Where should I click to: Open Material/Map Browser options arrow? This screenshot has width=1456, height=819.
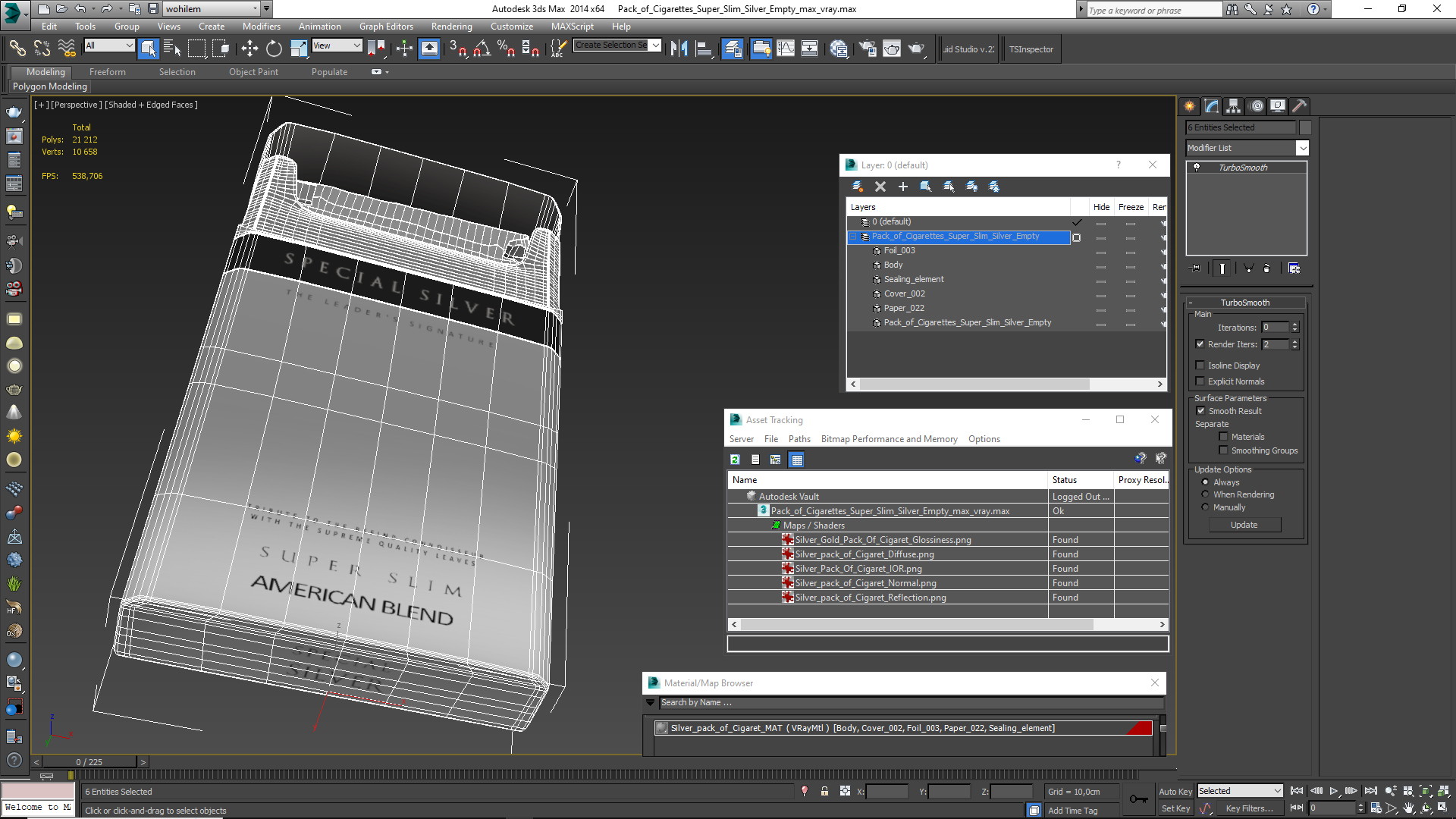(650, 703)
